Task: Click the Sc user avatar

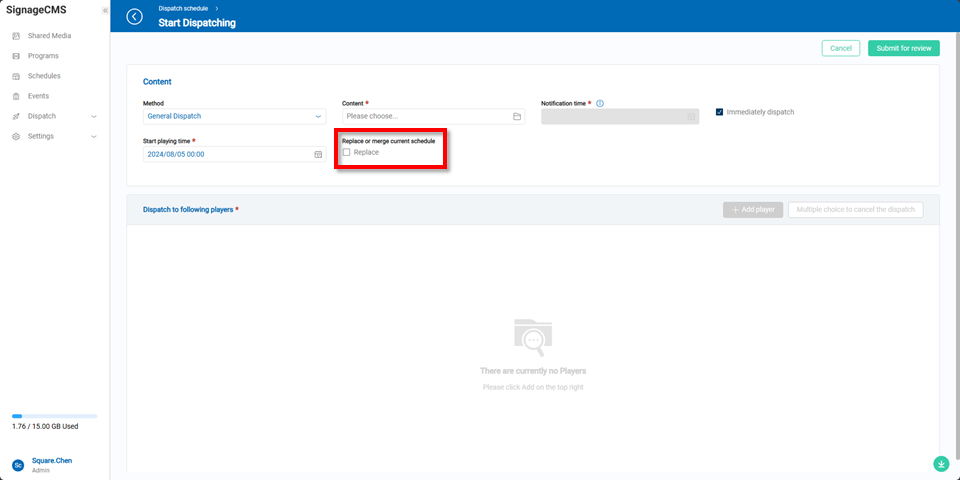Action: pos(18,465)
